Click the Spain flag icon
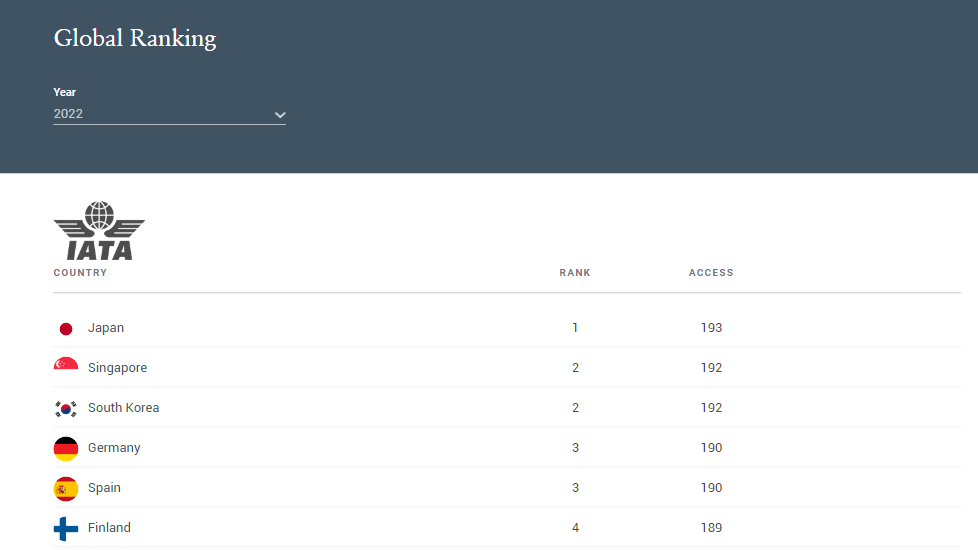 coord(65,488)
